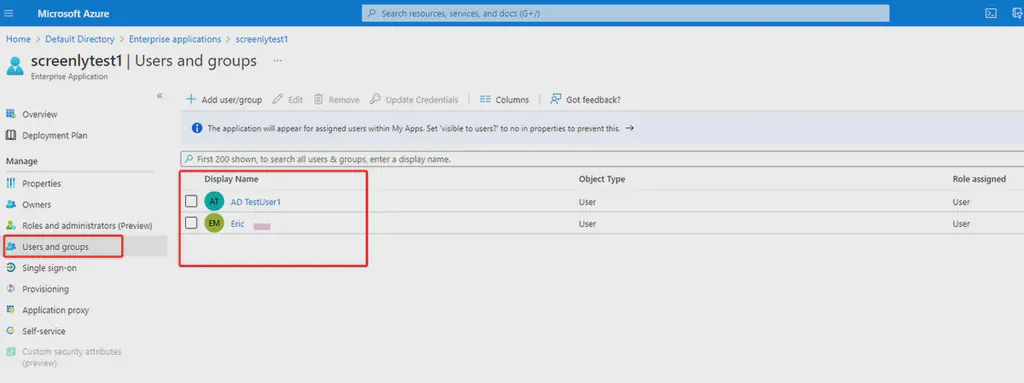The width and height of the screenshot is (1024, 383).
Task: Click the Columns button
Action: pos(504,99)
